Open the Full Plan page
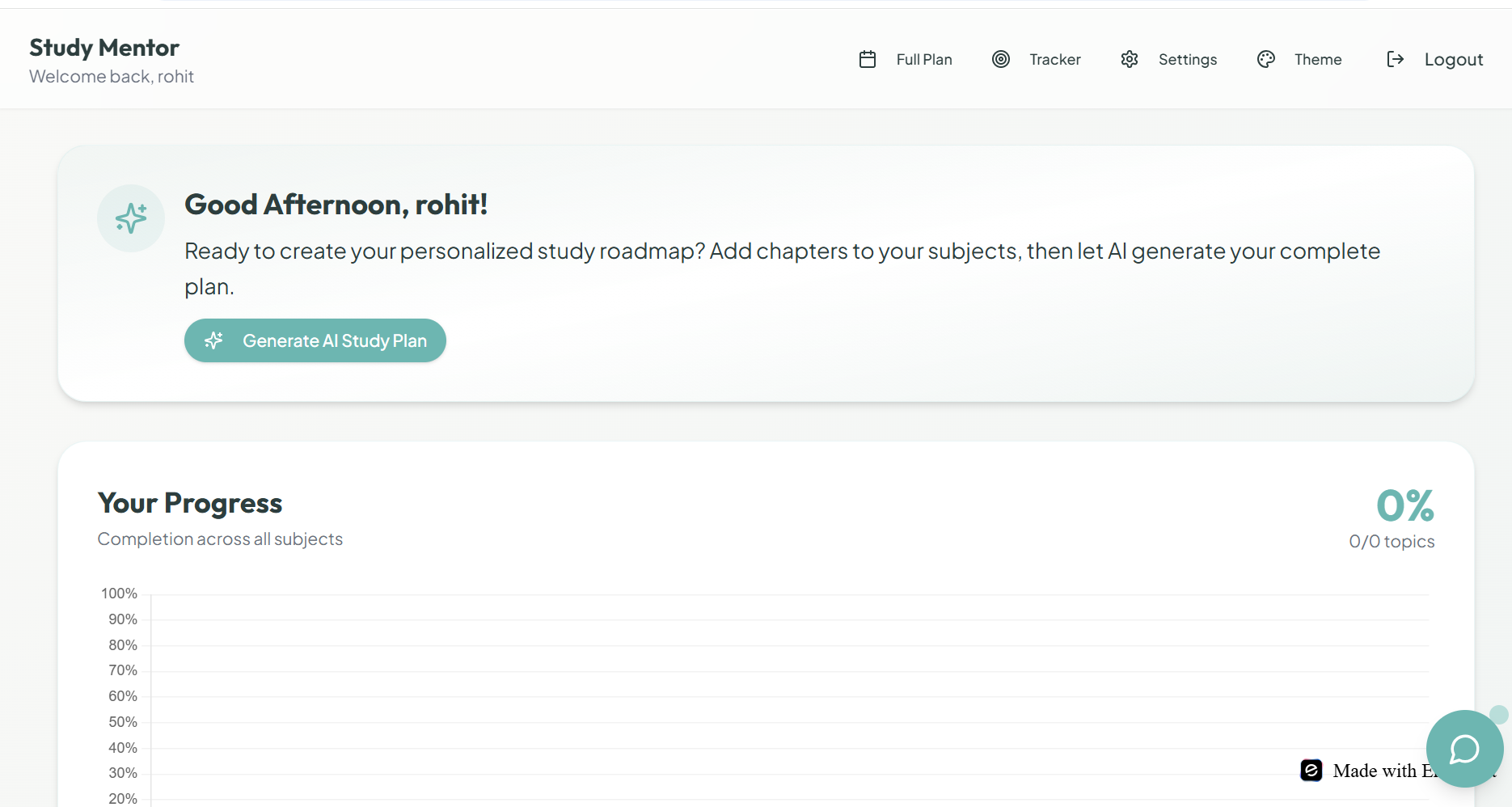1512x807 pixels. pyautogui.click(x=923, y=59)
